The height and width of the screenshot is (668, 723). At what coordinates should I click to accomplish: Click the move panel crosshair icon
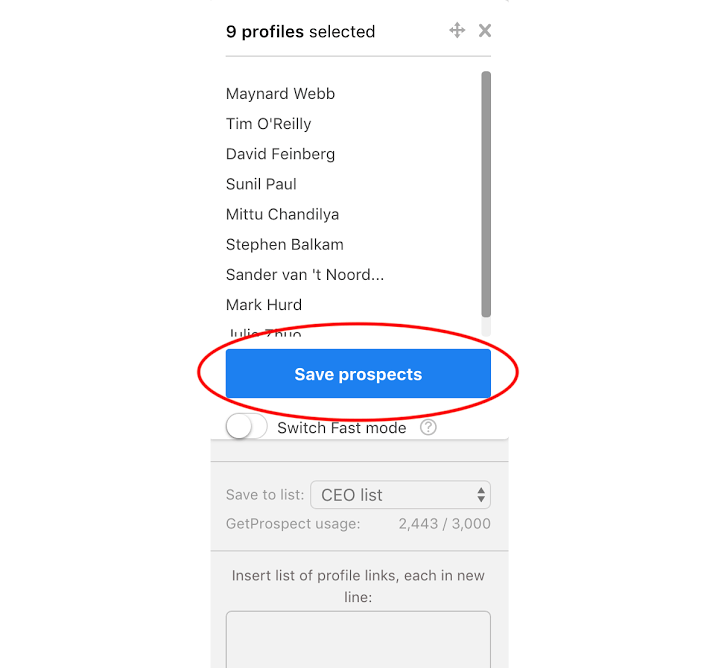457,30
